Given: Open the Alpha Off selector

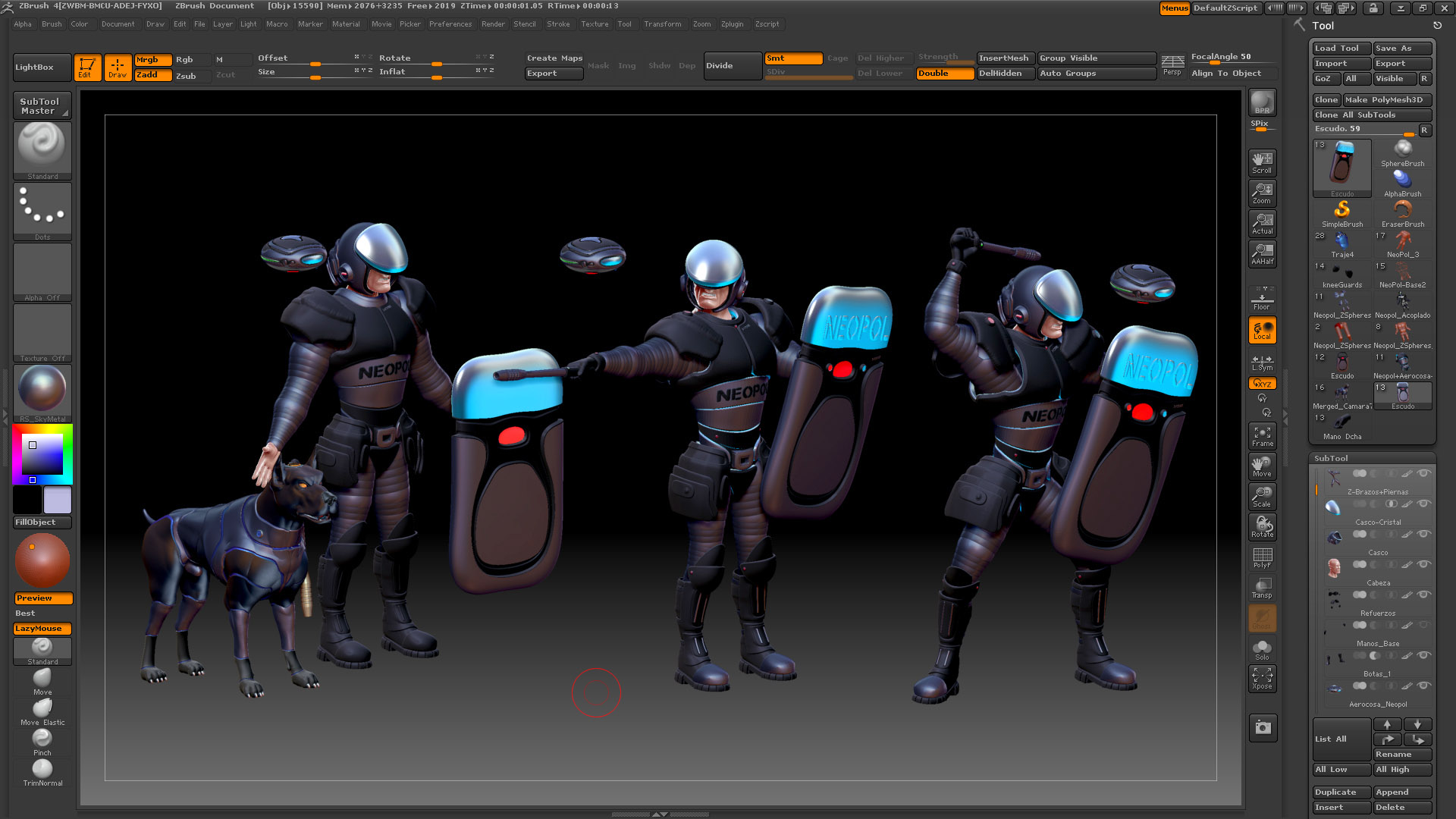Looking at the screenshot, I should (x=42, y=271).
